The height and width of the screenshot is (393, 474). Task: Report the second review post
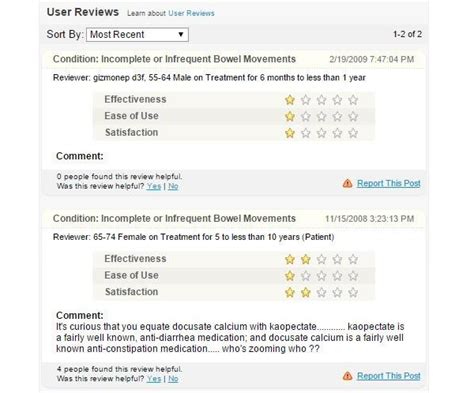[389, 376]
